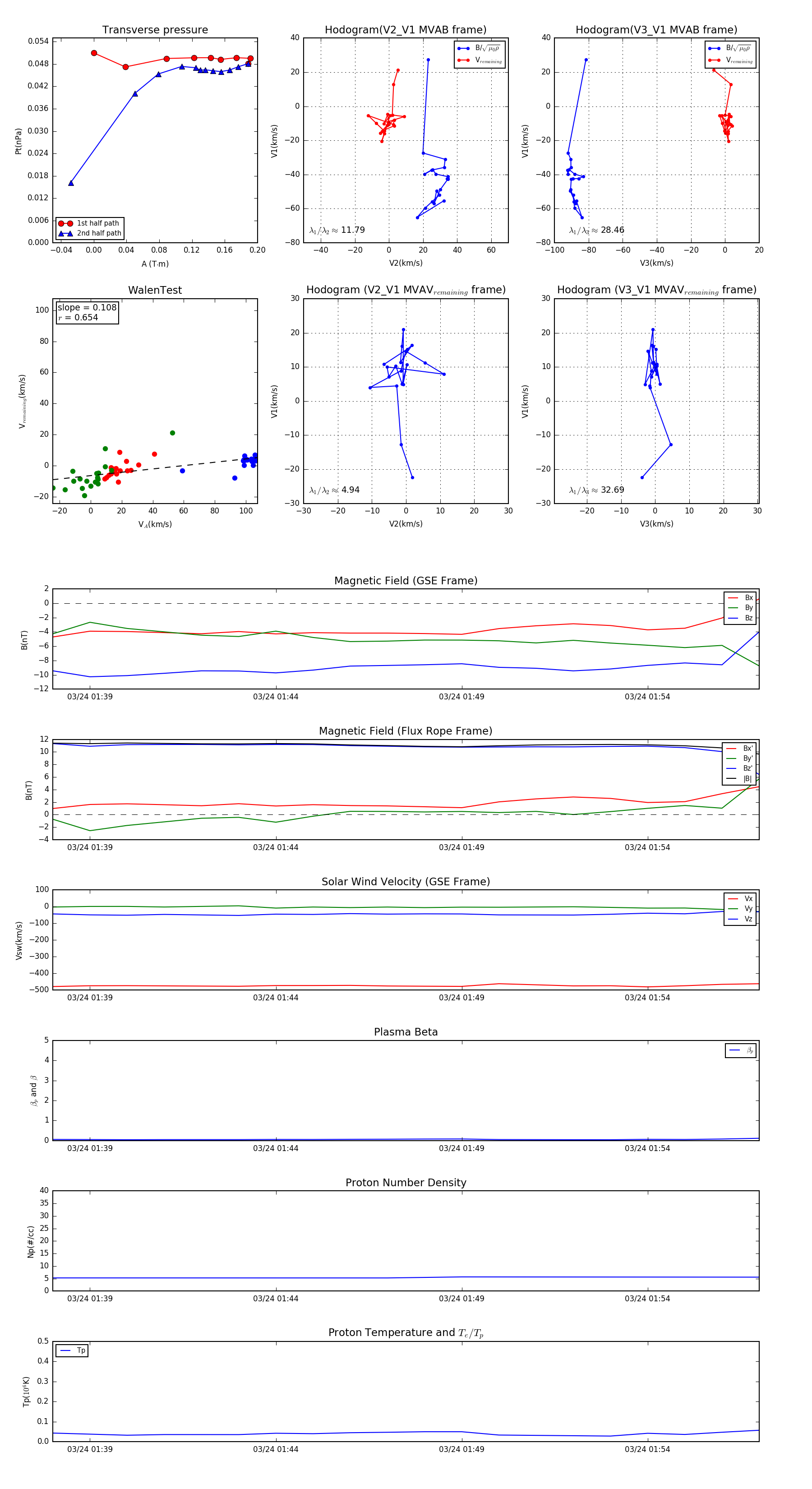Click the 'Bx' legend entry in GSE plot
The height and width of the screenshot is (1489, 812).
(740, 598)
